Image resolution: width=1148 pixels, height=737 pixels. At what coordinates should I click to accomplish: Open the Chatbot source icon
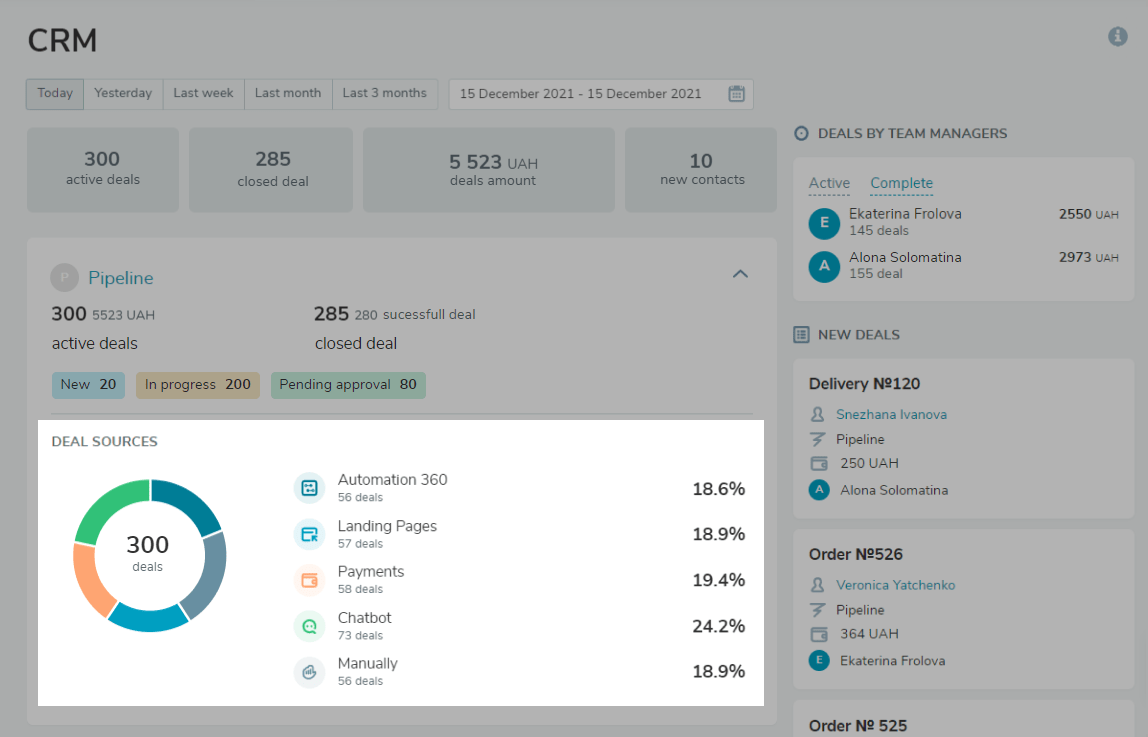click(x=310, y=625)
